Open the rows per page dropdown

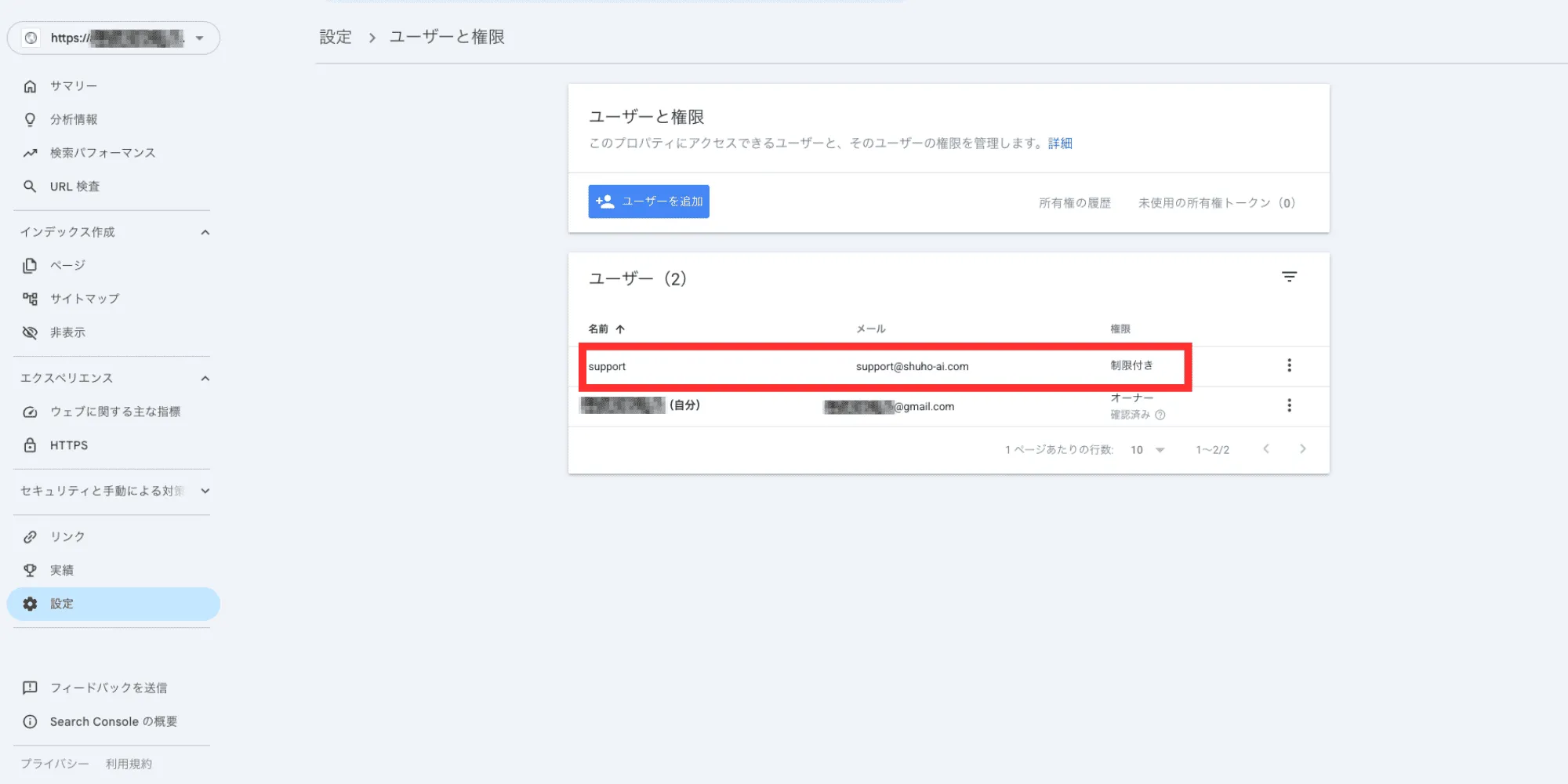coord(1148,450)
